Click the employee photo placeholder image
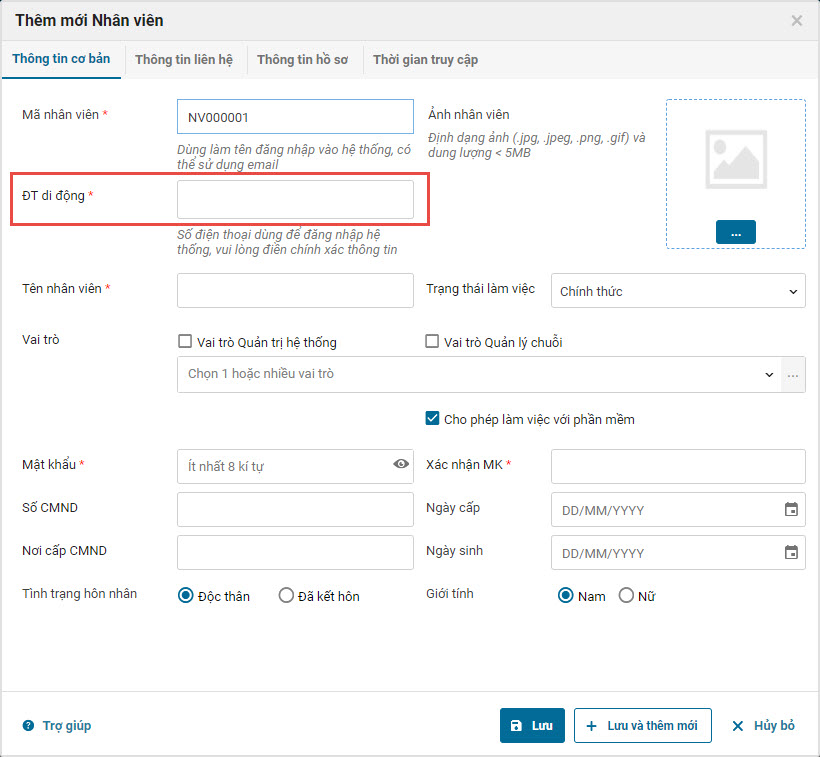The image size is (820, 757). tap(735, 159)
